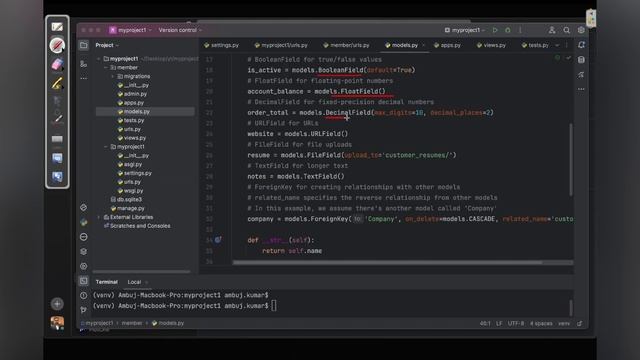The image size is (640, 360).
Task: Select the top whiteboard tool in annotation bar
Action: click(57, 27)
